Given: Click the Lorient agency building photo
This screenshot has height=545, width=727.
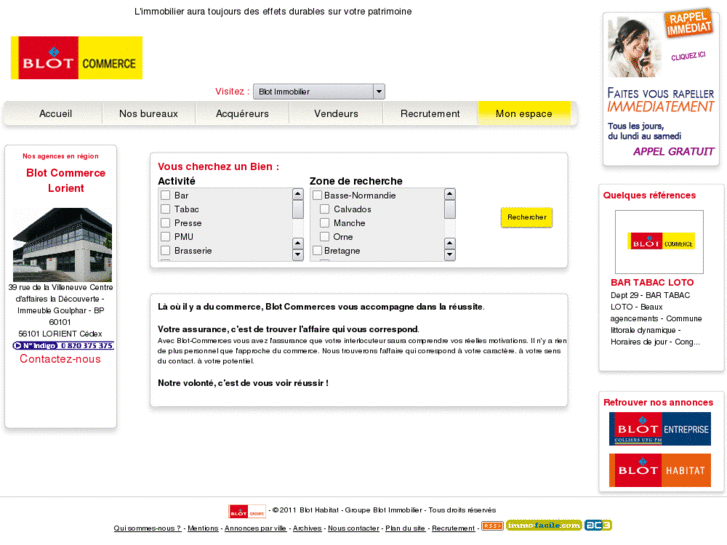Looking at the screenshot, I should pyautogui.click(x=62, y=244).
